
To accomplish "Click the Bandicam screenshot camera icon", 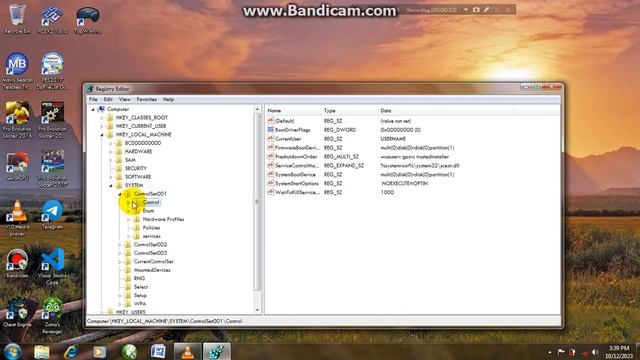I will click(x=476, y=9).
